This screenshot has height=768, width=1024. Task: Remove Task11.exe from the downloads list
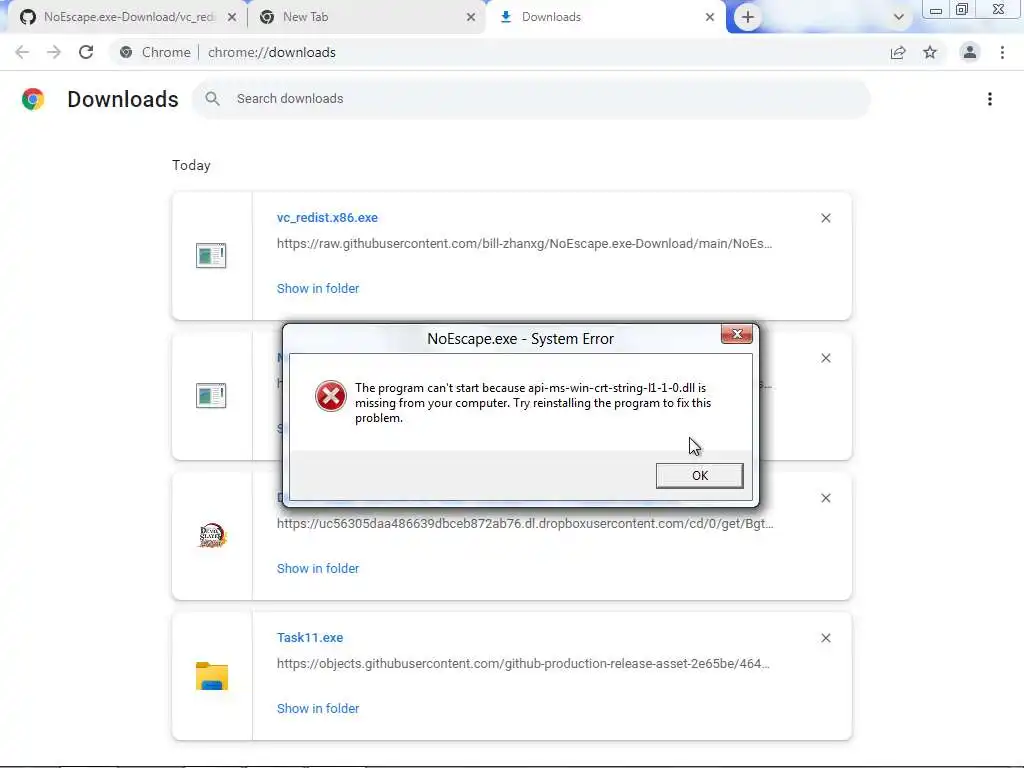pyautogui.click(x=825, y=638)
